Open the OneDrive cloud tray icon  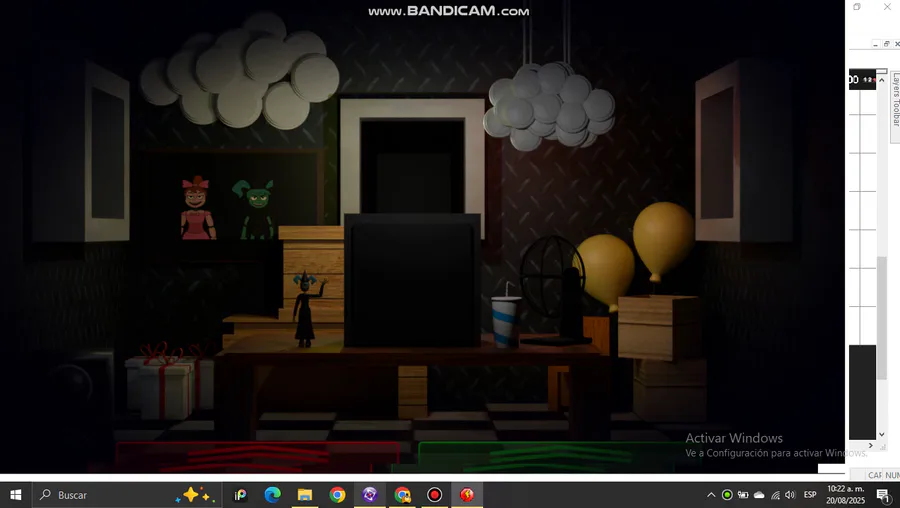coord(759,495)
